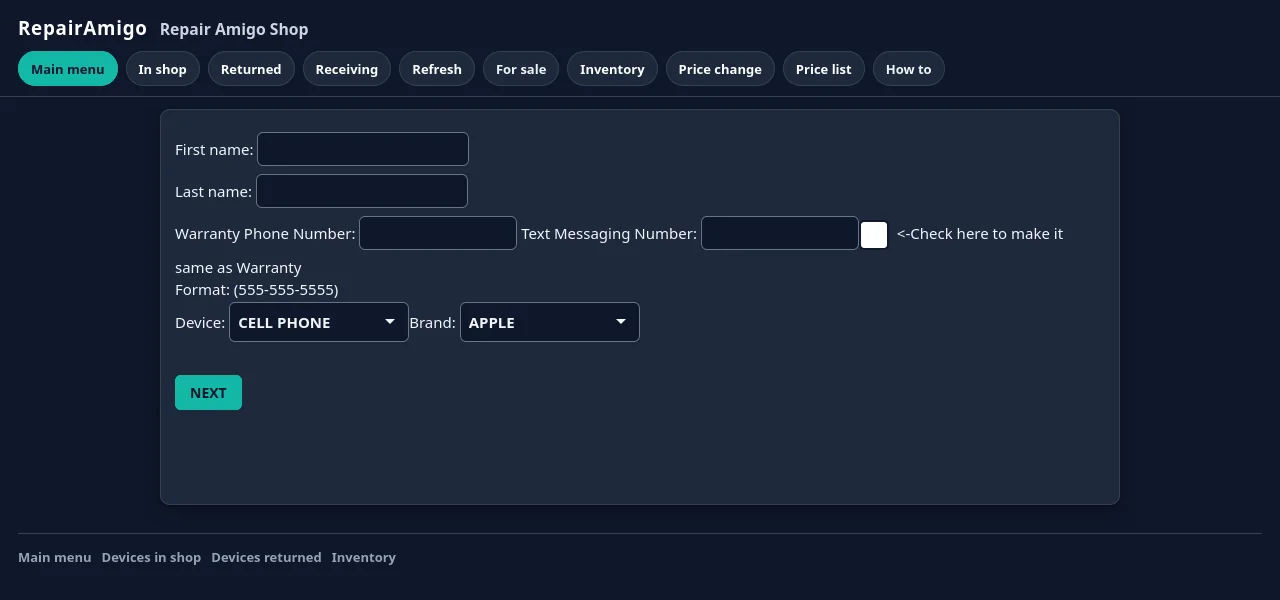Follow the footer Main menu link

[x=55, y=557]
